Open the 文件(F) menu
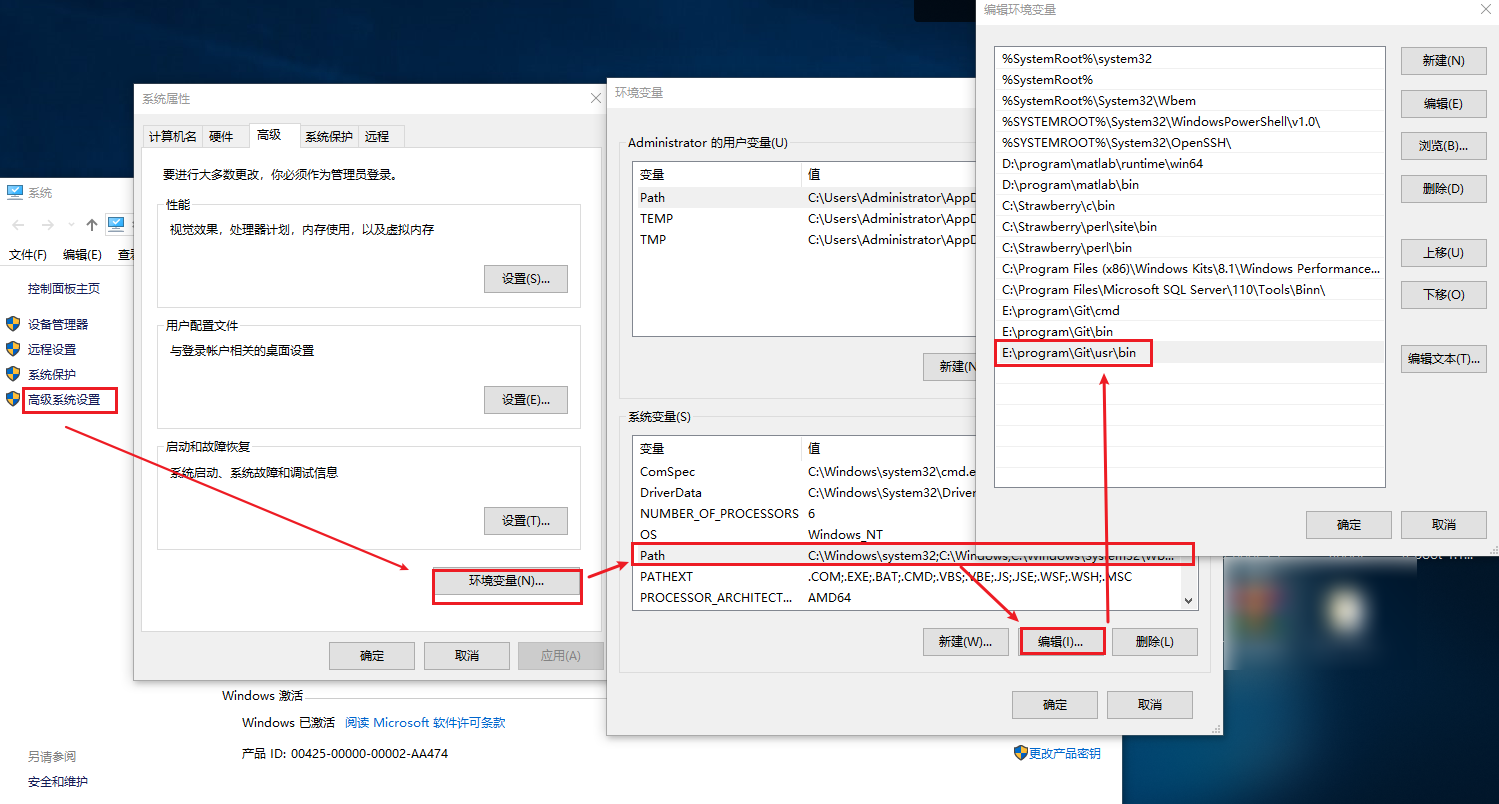The width and height of the screenshot is (1499, 804). pos(28,255)
